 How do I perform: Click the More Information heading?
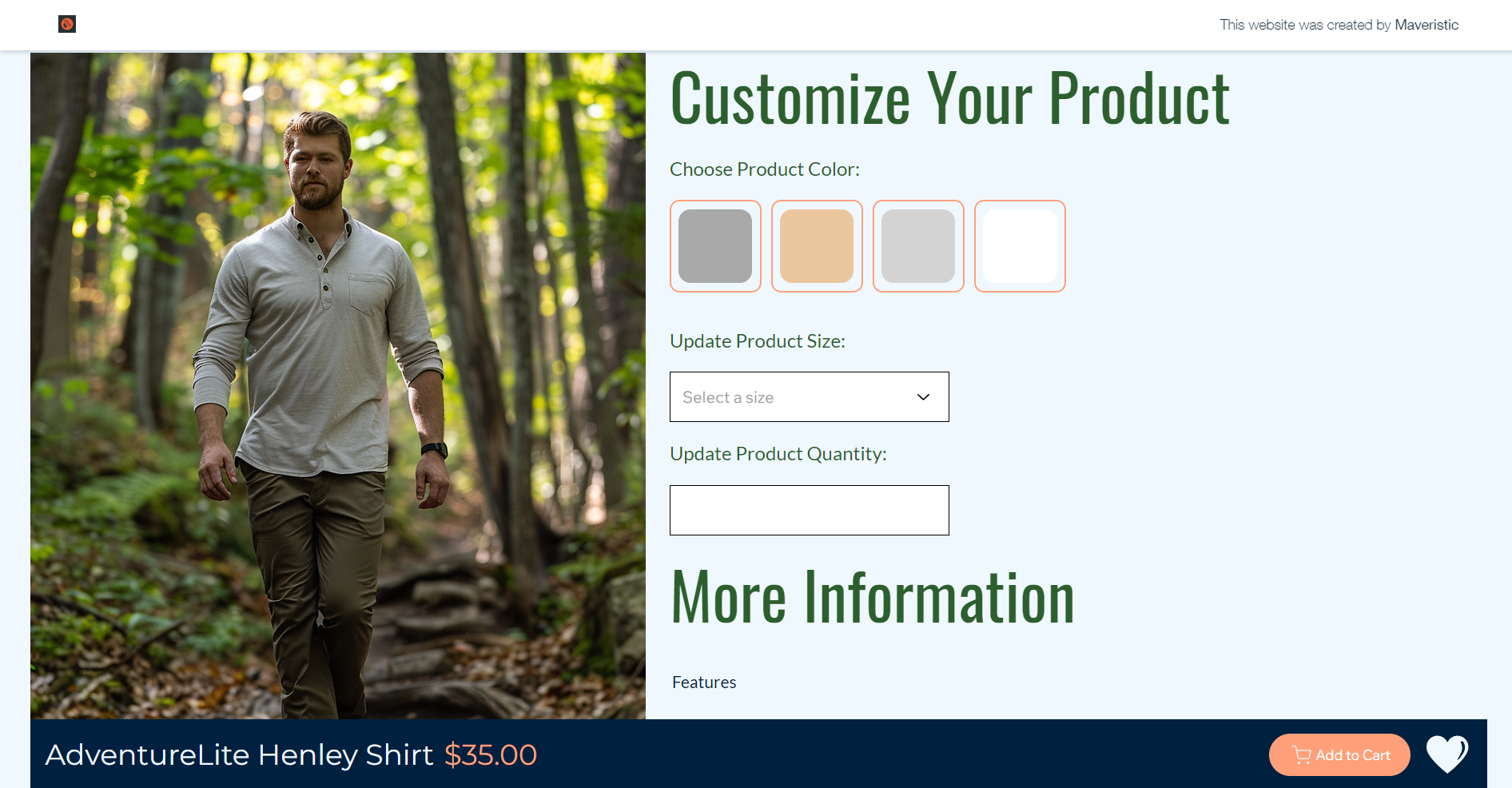[x=873, y=596]
